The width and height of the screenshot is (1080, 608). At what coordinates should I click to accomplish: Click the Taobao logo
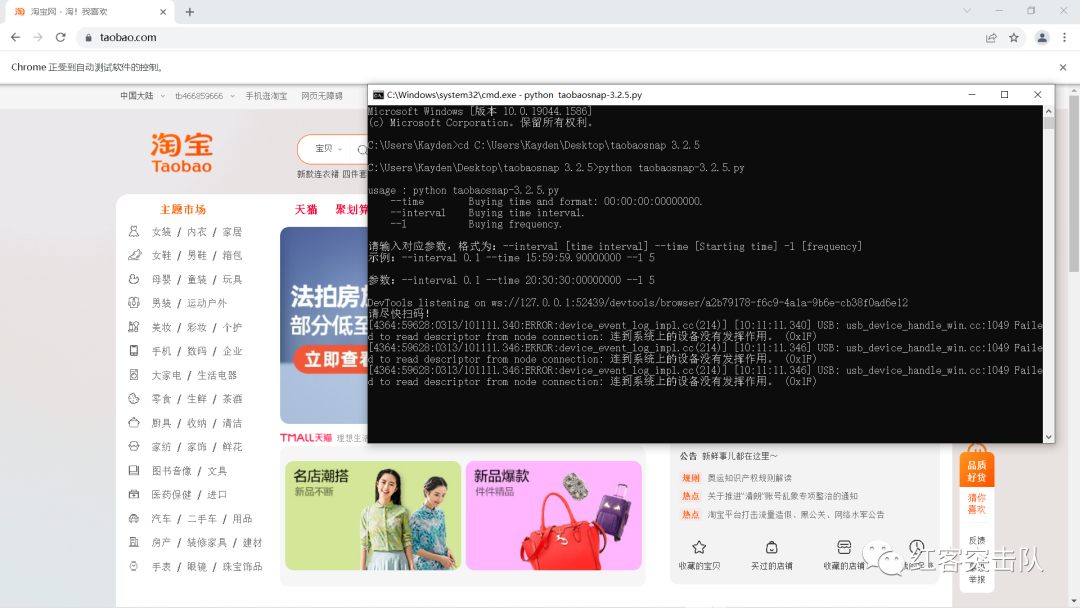click(x=182, y=153)
